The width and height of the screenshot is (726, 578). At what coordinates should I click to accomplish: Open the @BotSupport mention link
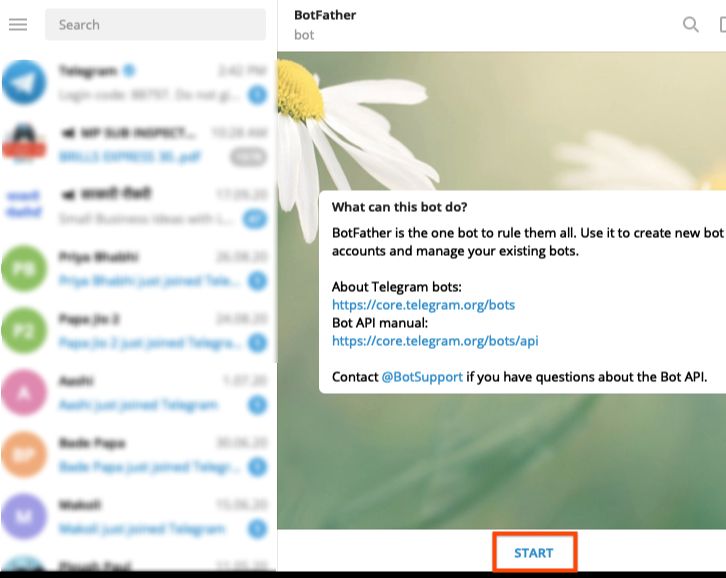[422, 377]
